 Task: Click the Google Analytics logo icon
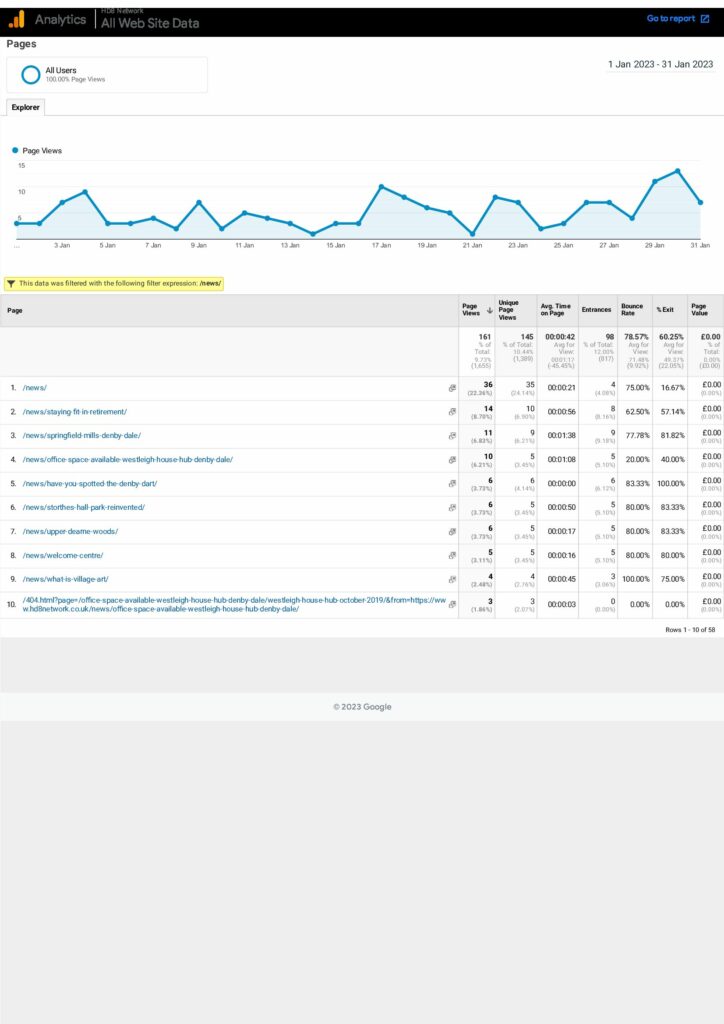[x=17, y=19]
